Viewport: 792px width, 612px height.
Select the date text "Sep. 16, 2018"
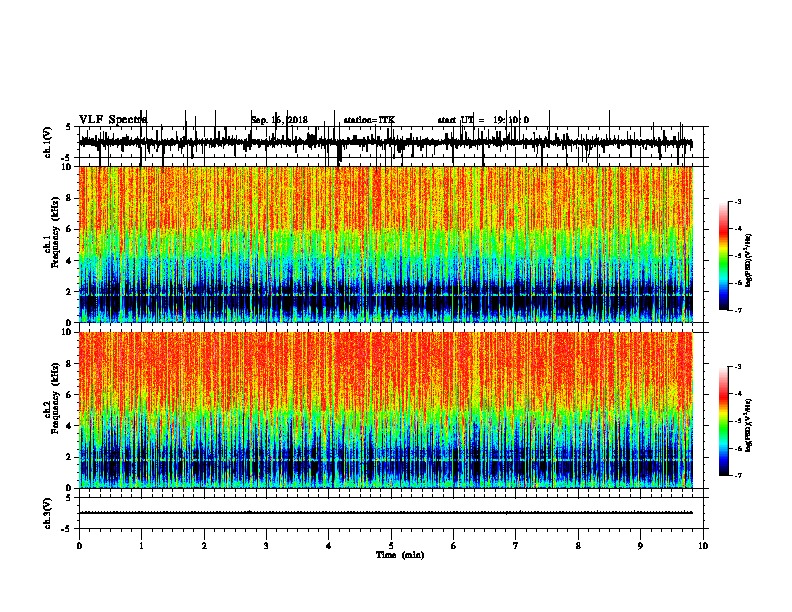pos(279,120)
